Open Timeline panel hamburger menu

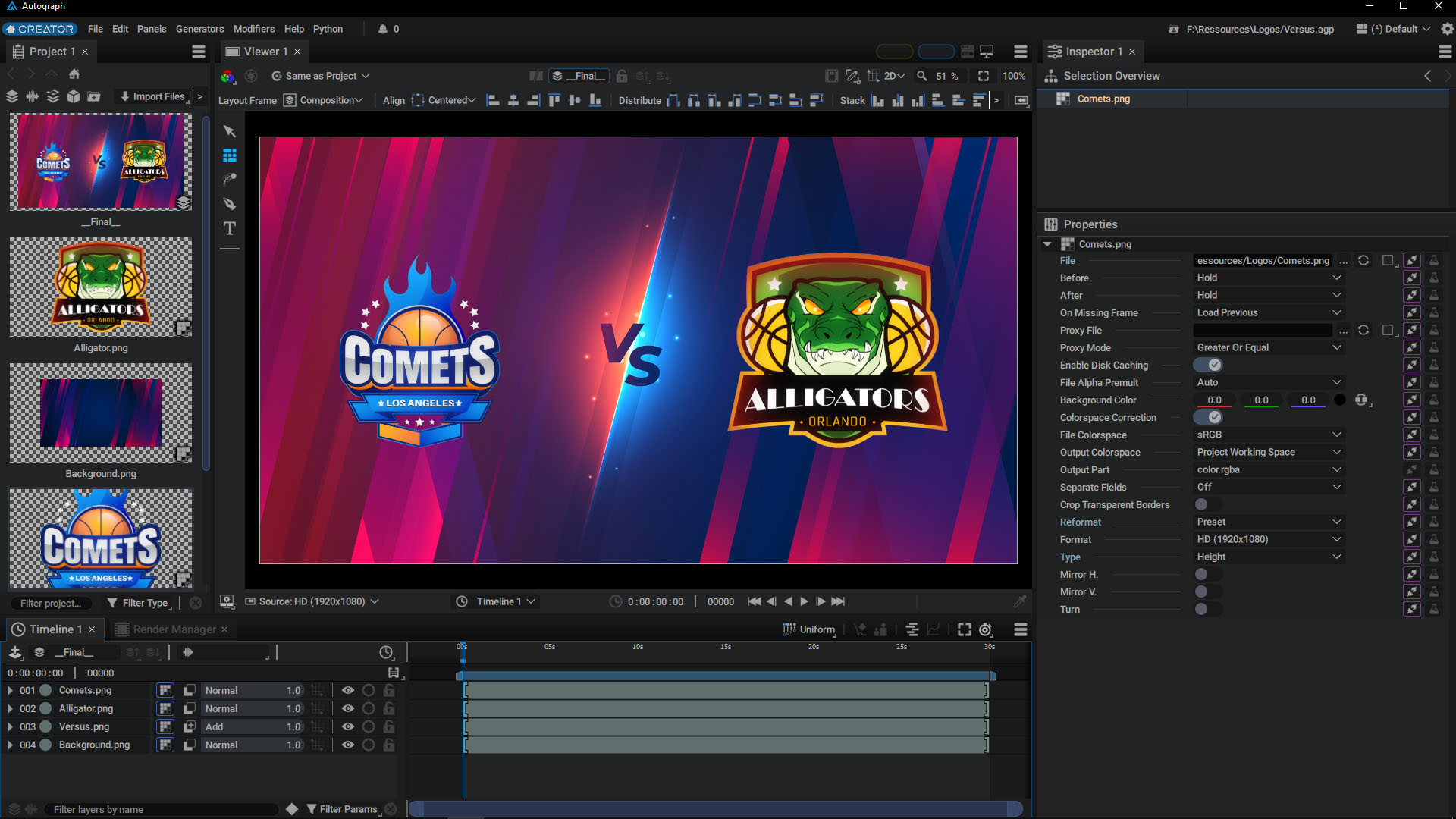[1021, 629]
